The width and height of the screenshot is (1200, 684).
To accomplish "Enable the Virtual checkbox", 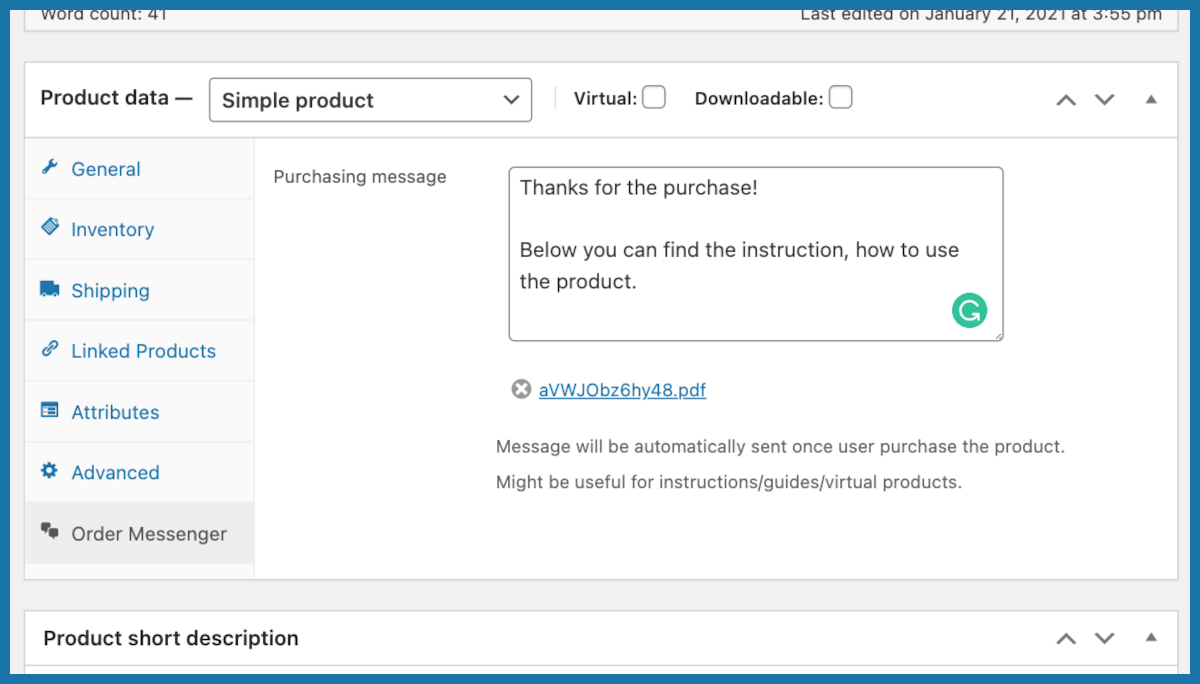I will tap(654, 97).
